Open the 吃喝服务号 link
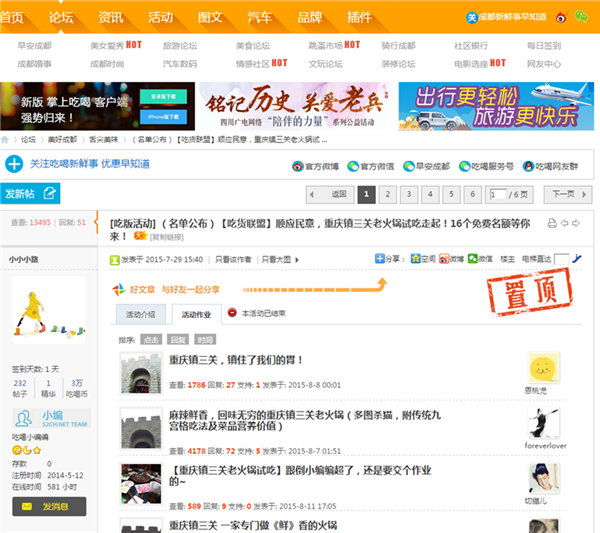The width and height of the screenshot is (600, 533). pyautogui.click(x=486, y=166)
